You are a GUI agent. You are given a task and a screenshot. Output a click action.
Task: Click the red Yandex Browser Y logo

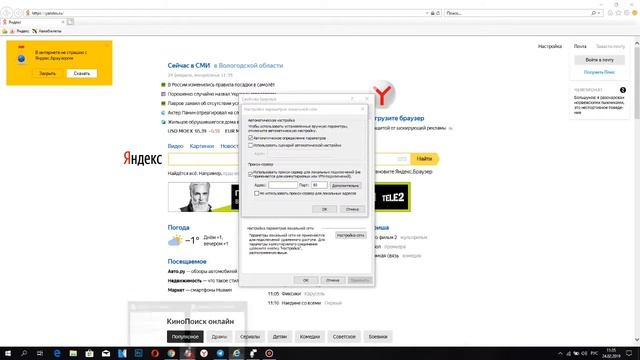383,94
